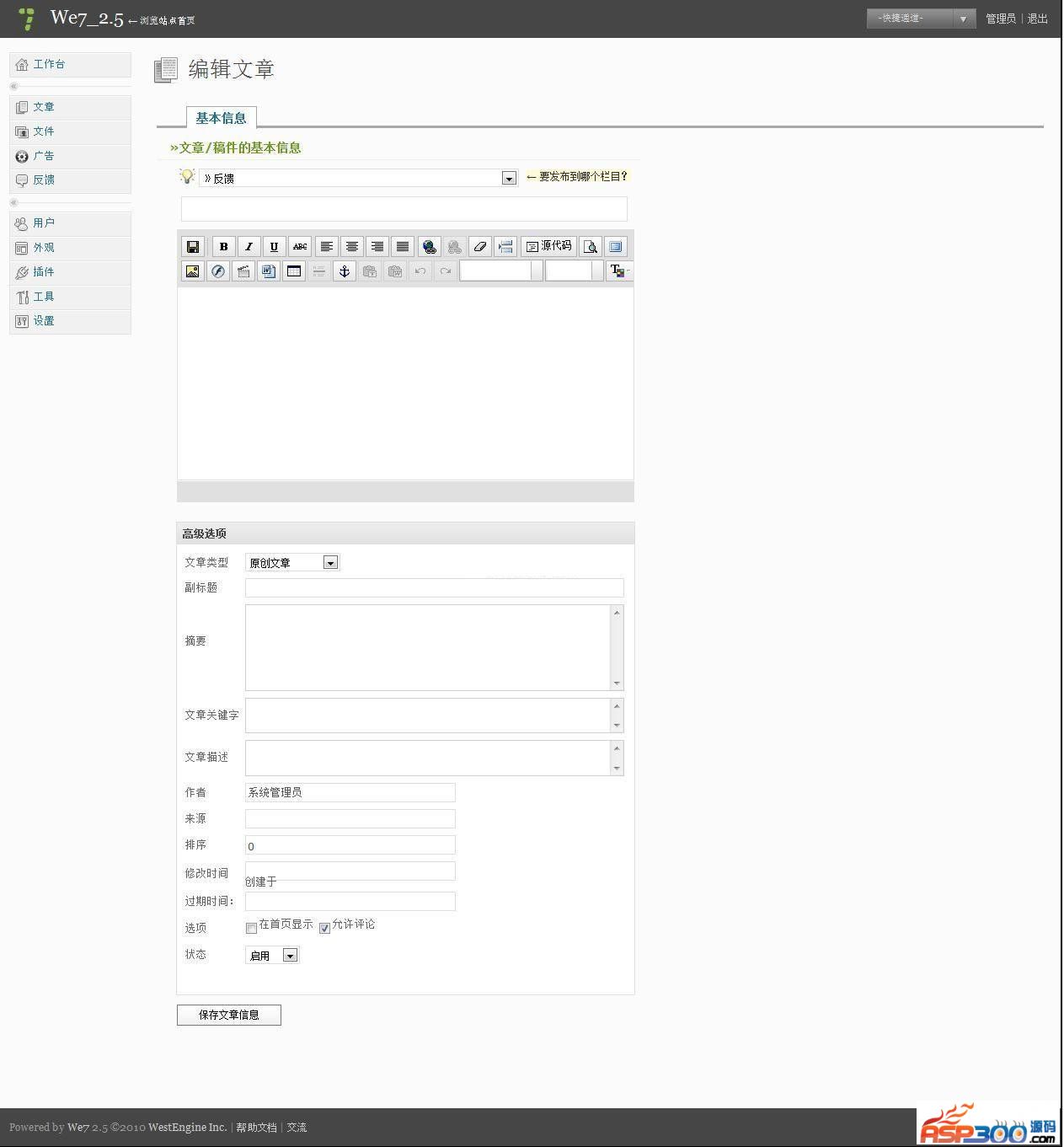Viewport: 1064px width, 1147px height.
Task: Click the page break icon
Action: [505, 246]
